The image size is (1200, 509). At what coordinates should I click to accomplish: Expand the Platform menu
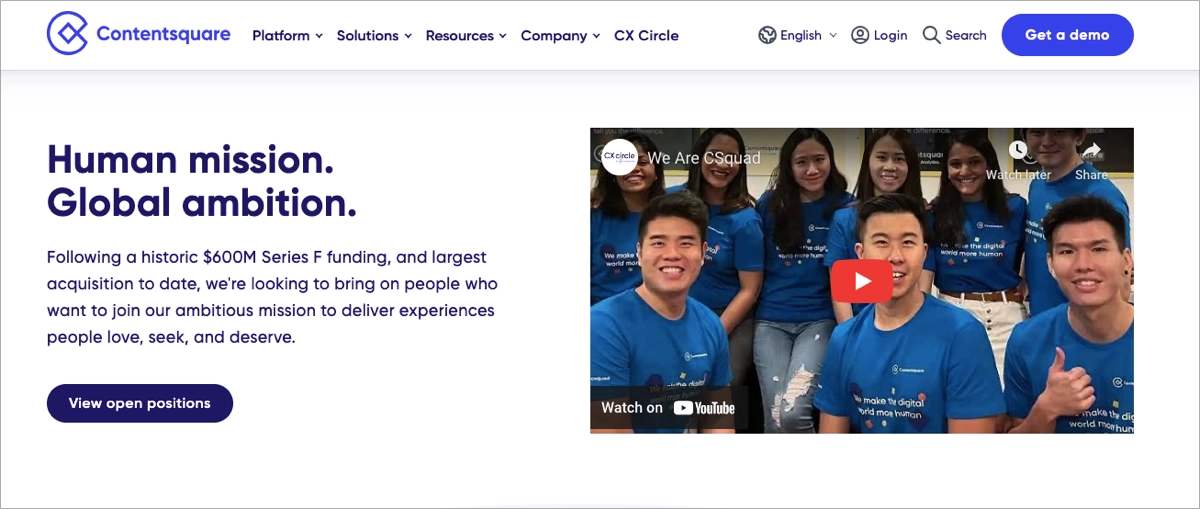[x=287, y=35]
